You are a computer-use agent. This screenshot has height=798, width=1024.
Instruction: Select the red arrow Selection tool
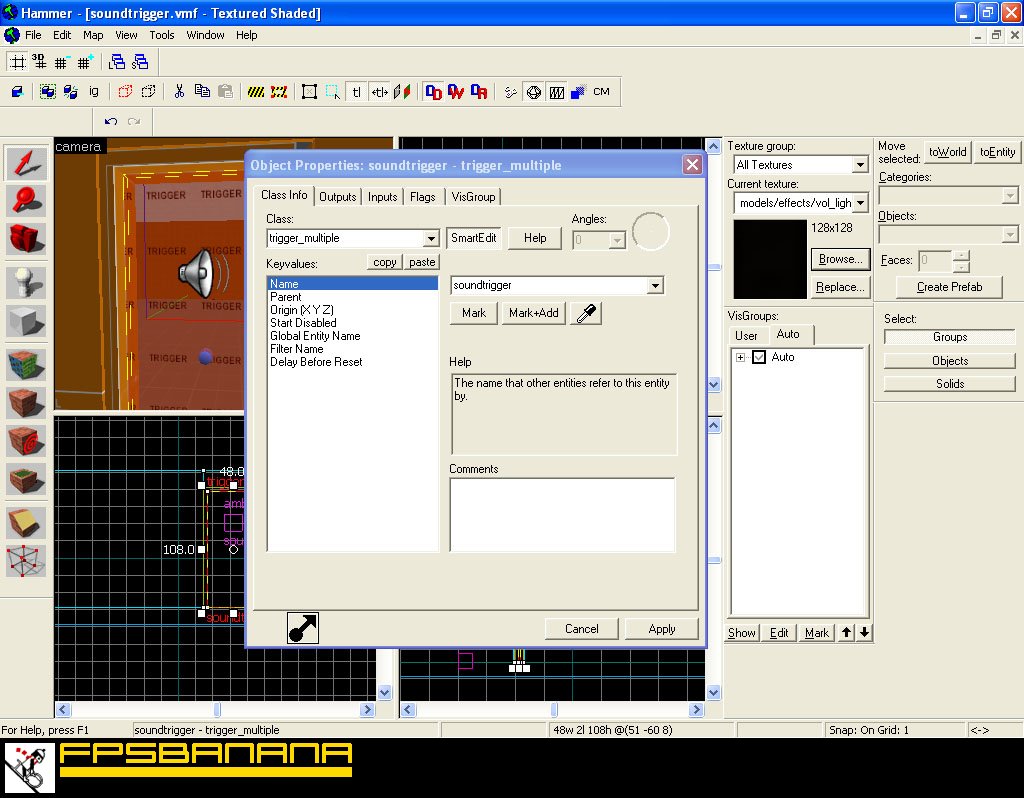pyautogui.click(x=26, y=163)
